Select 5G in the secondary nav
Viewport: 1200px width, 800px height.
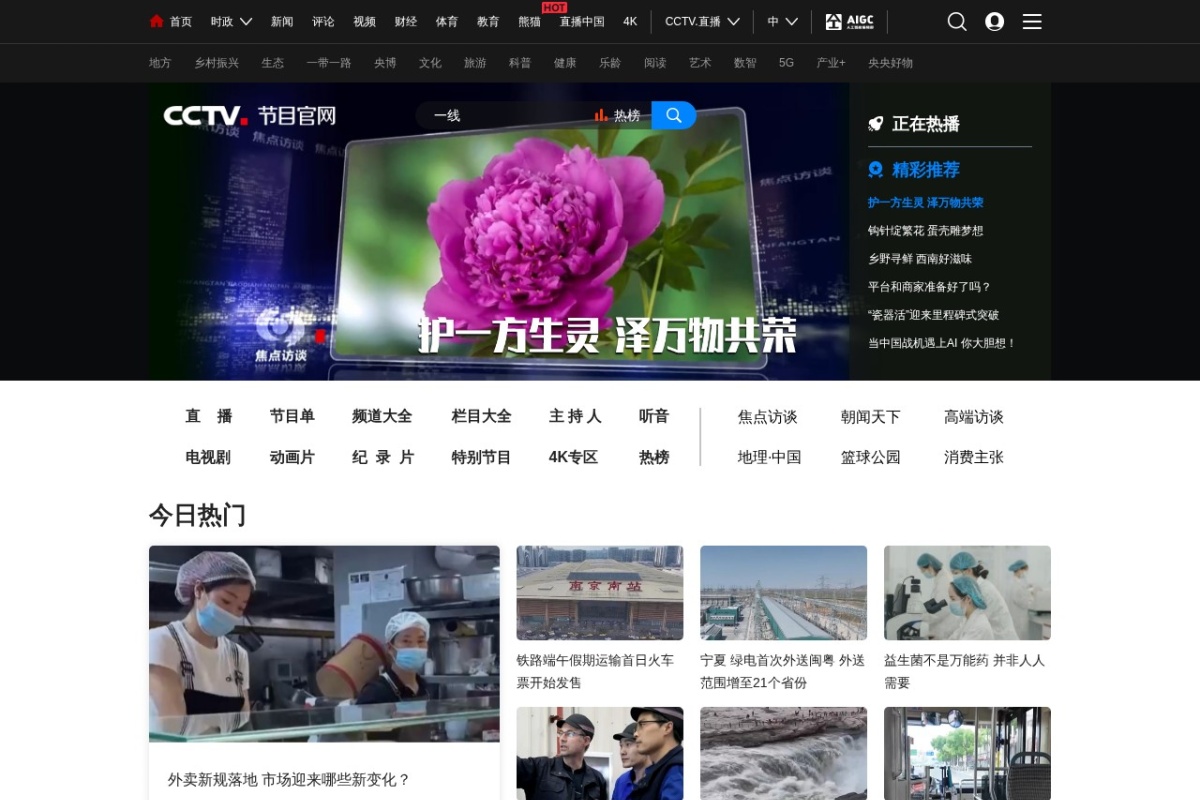click(x=786, y=62)
